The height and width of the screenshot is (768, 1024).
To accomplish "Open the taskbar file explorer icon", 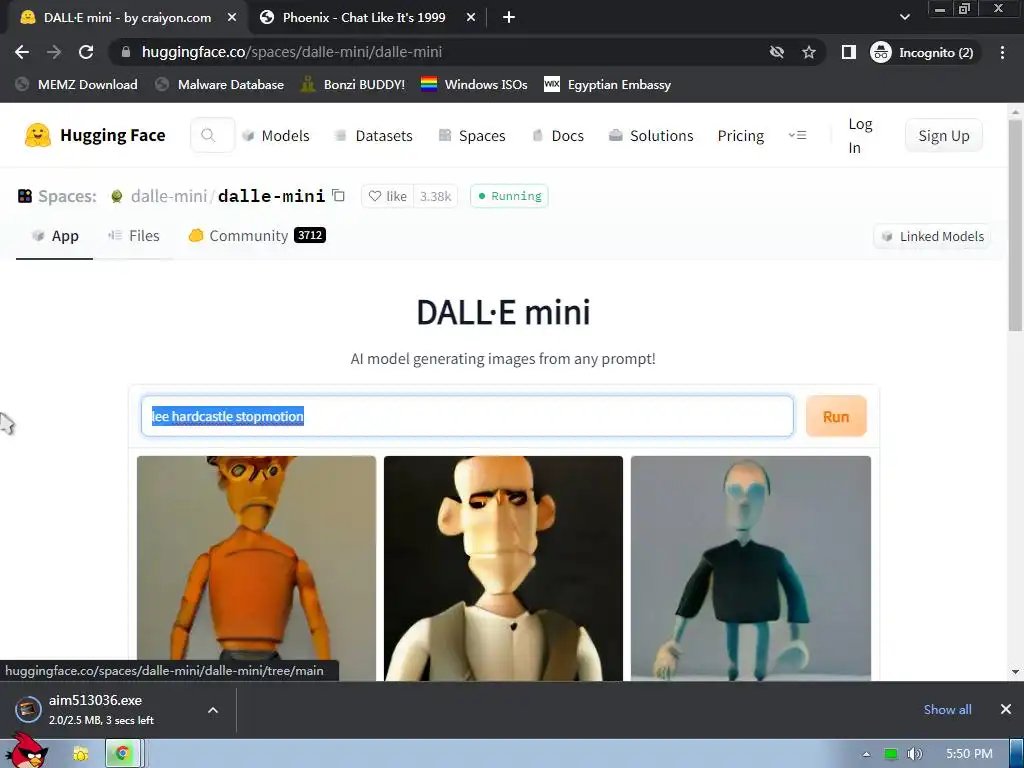I will coord(80,754).
